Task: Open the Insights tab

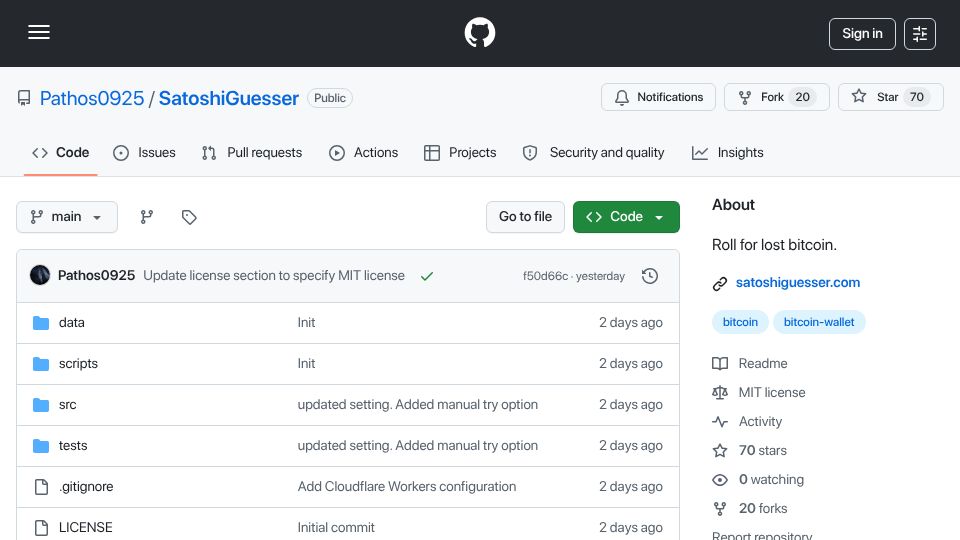Action: pyautogui.click(x=727, y=152)
